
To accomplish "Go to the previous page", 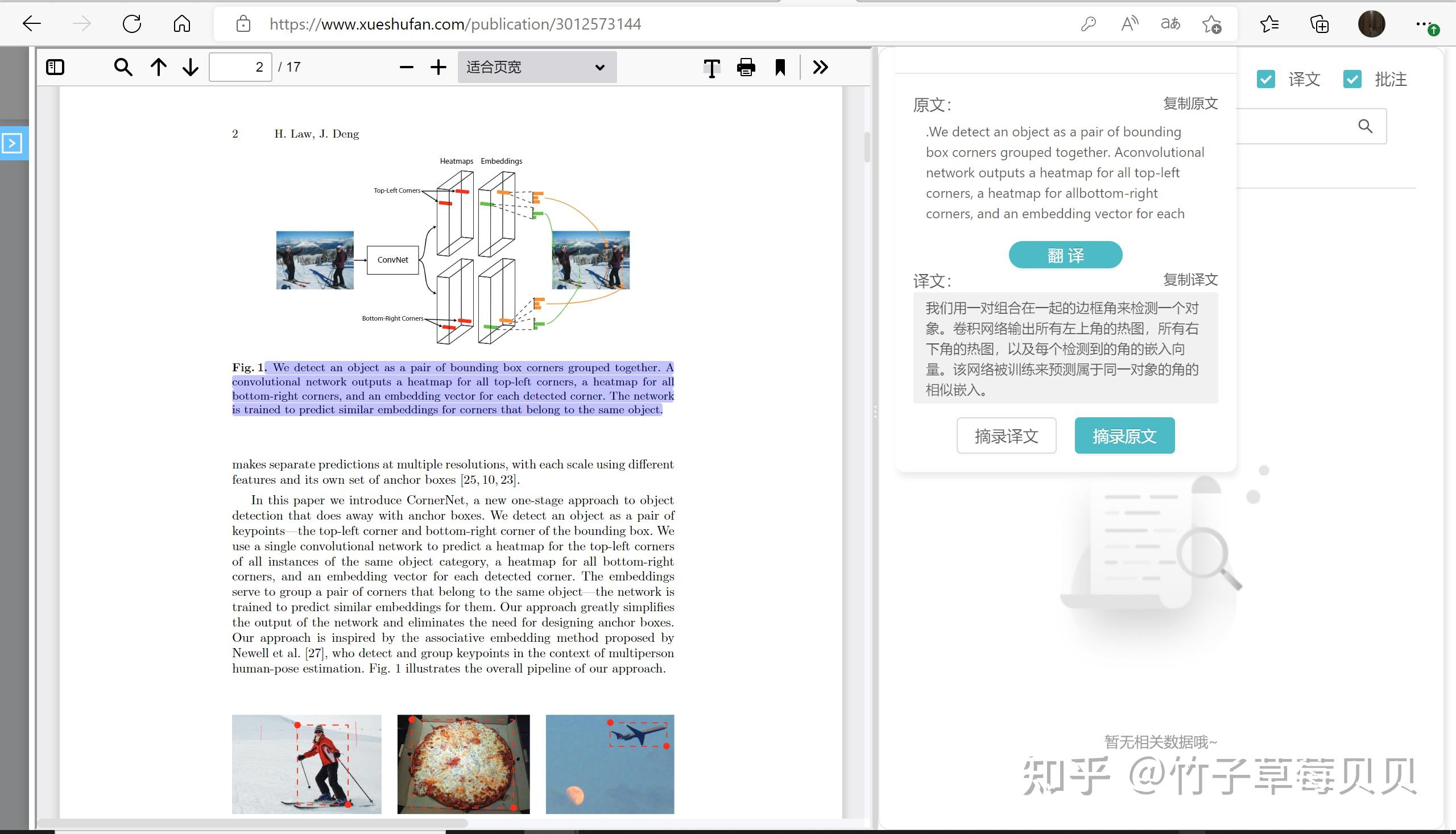I will 159,67.
